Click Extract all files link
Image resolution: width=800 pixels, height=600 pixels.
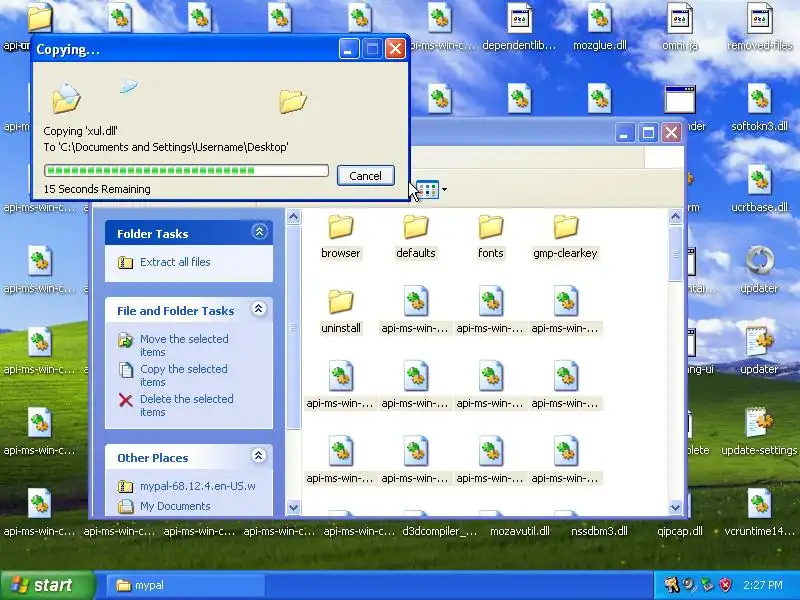pyautogui.click(x=175, y=262)
